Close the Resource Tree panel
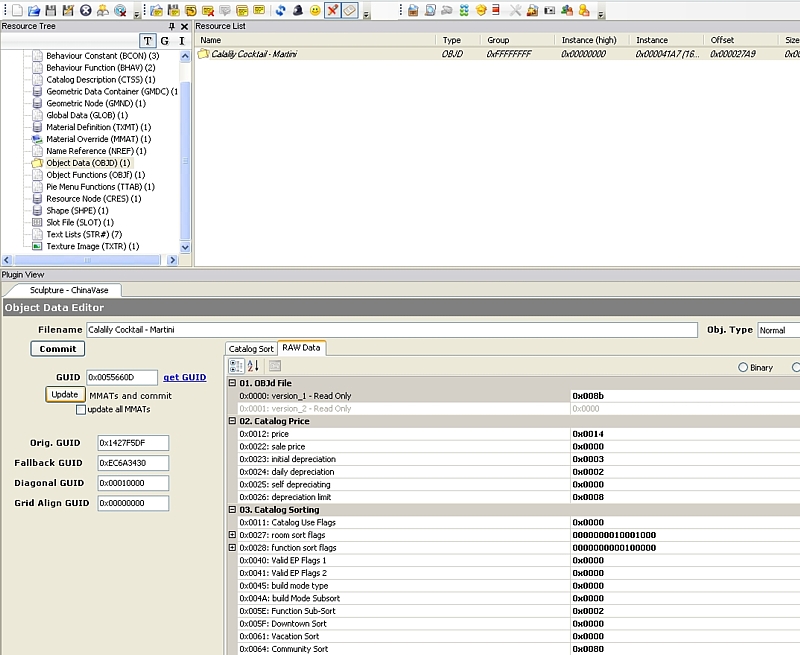800x655 pixels. (184, 26)
